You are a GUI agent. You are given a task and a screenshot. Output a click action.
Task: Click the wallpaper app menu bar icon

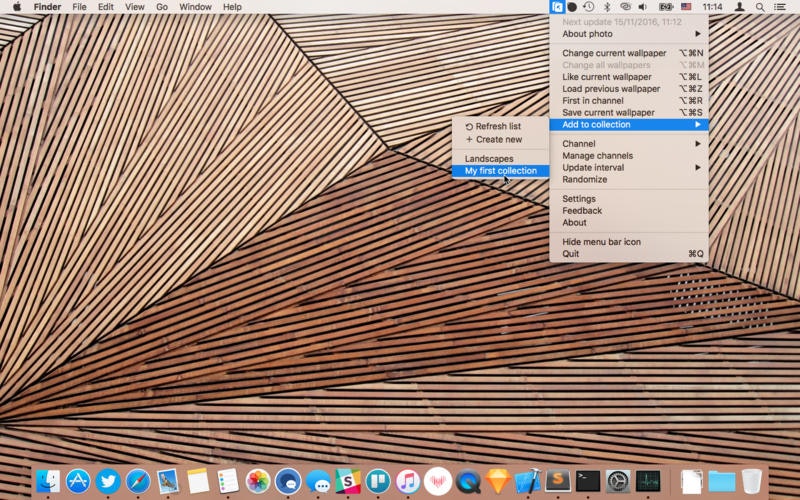[x=557, y=7]
